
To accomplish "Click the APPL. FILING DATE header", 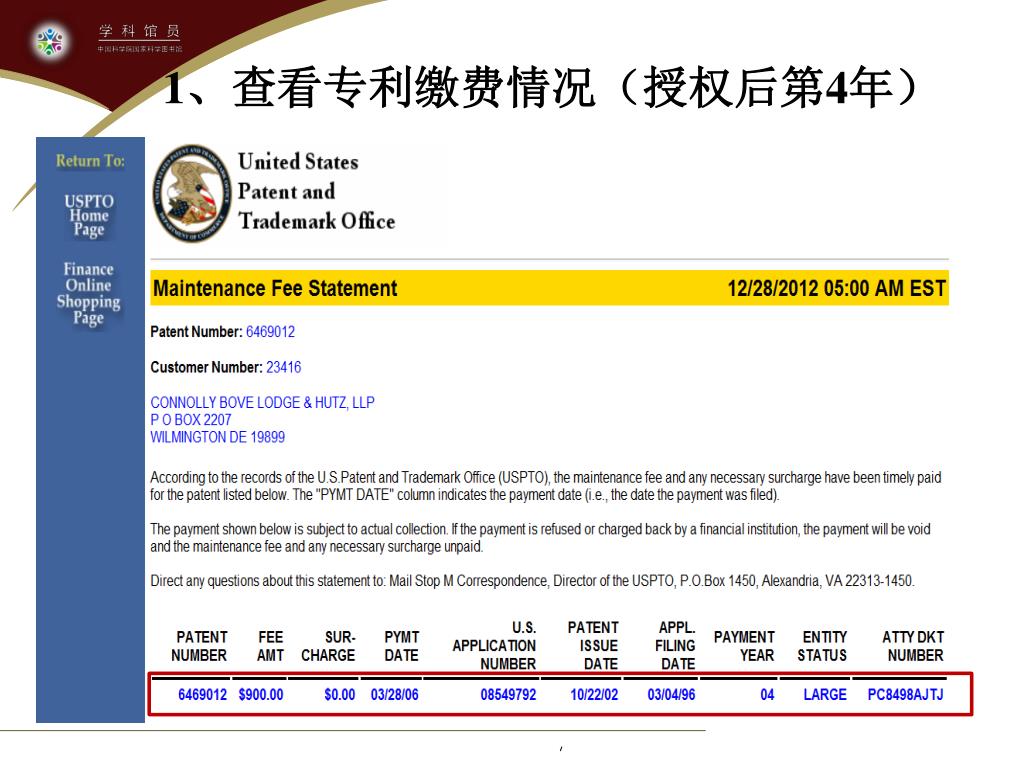I will coord(675,645).
